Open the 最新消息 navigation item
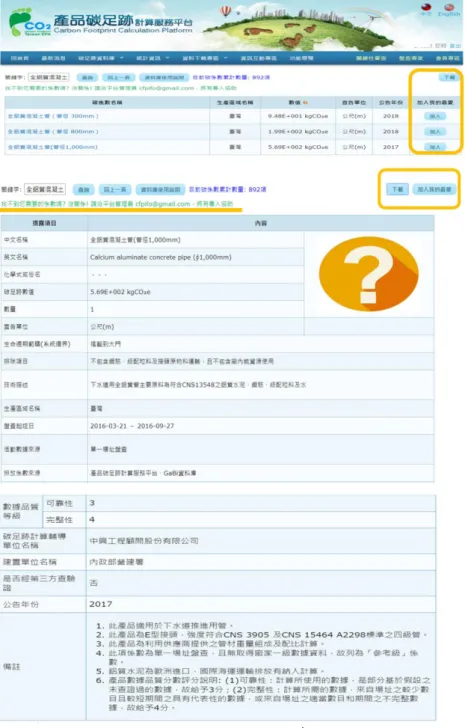The width and height of the screenshot is (465, 728). pyautogui.click(x=53, y=58)
